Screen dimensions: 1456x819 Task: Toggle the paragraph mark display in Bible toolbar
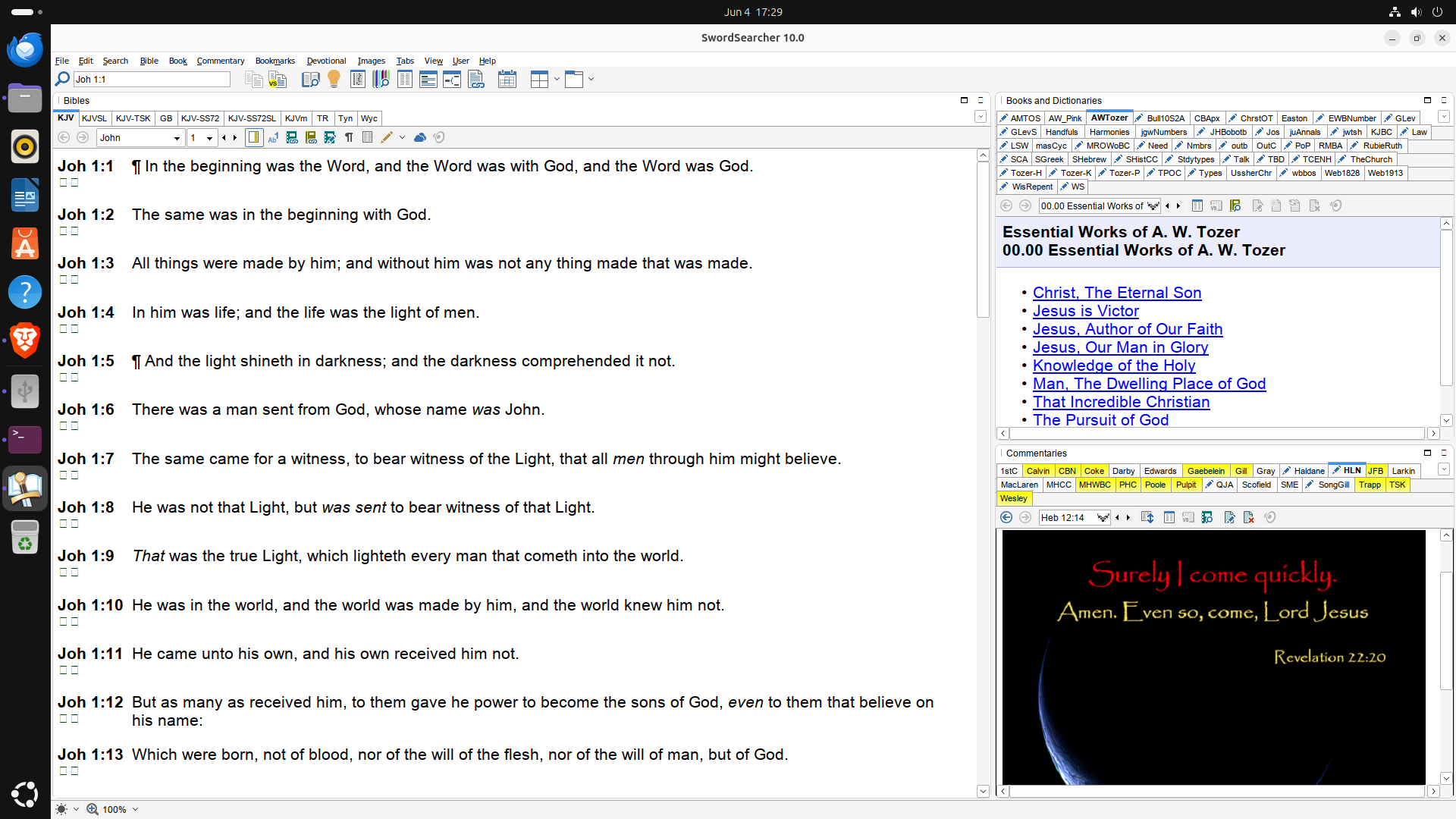tap(349, 137)
